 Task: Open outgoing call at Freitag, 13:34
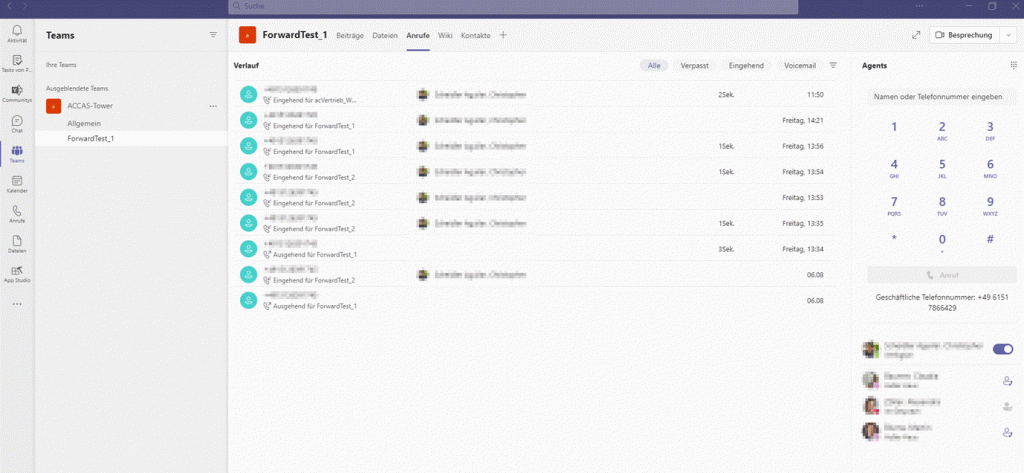point(536,248)
